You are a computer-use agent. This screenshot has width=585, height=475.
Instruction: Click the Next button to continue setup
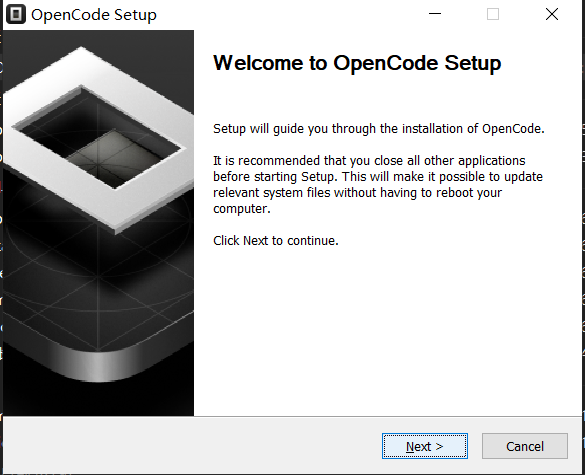pos(425,446)
